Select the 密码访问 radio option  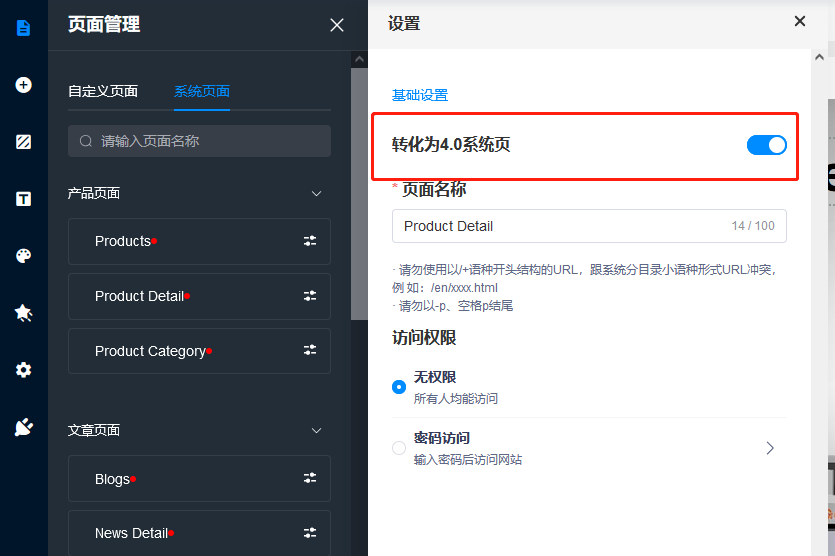tap(399, 448)
